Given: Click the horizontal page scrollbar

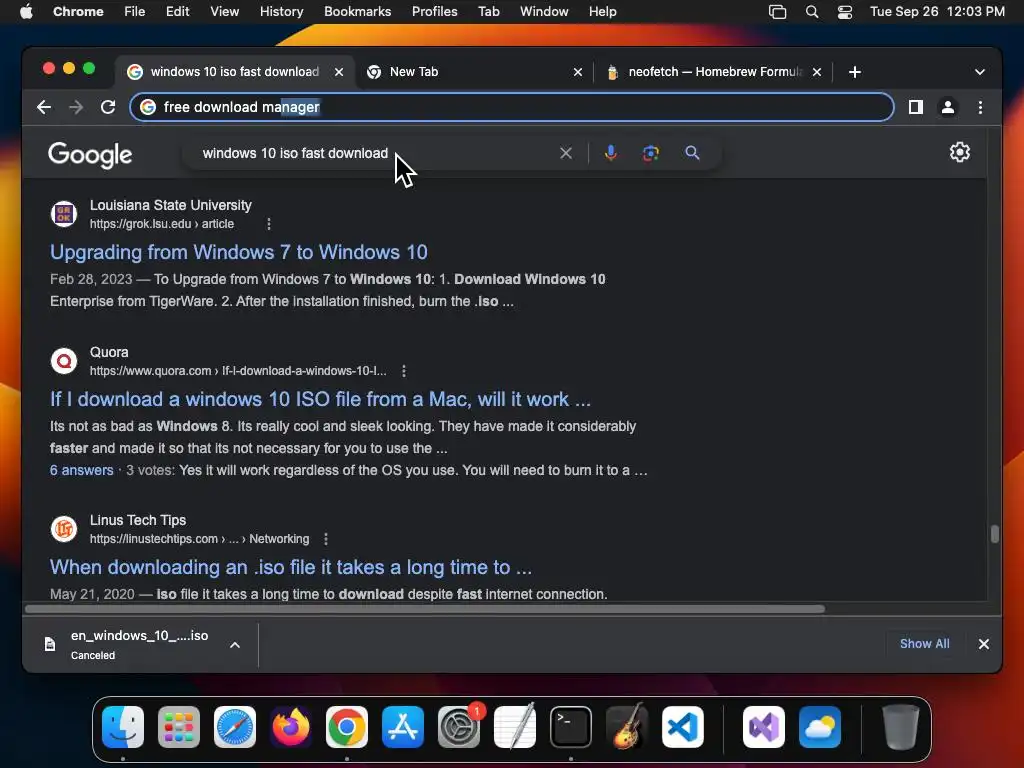Looking at the screenshot, I should pos(424,609).
